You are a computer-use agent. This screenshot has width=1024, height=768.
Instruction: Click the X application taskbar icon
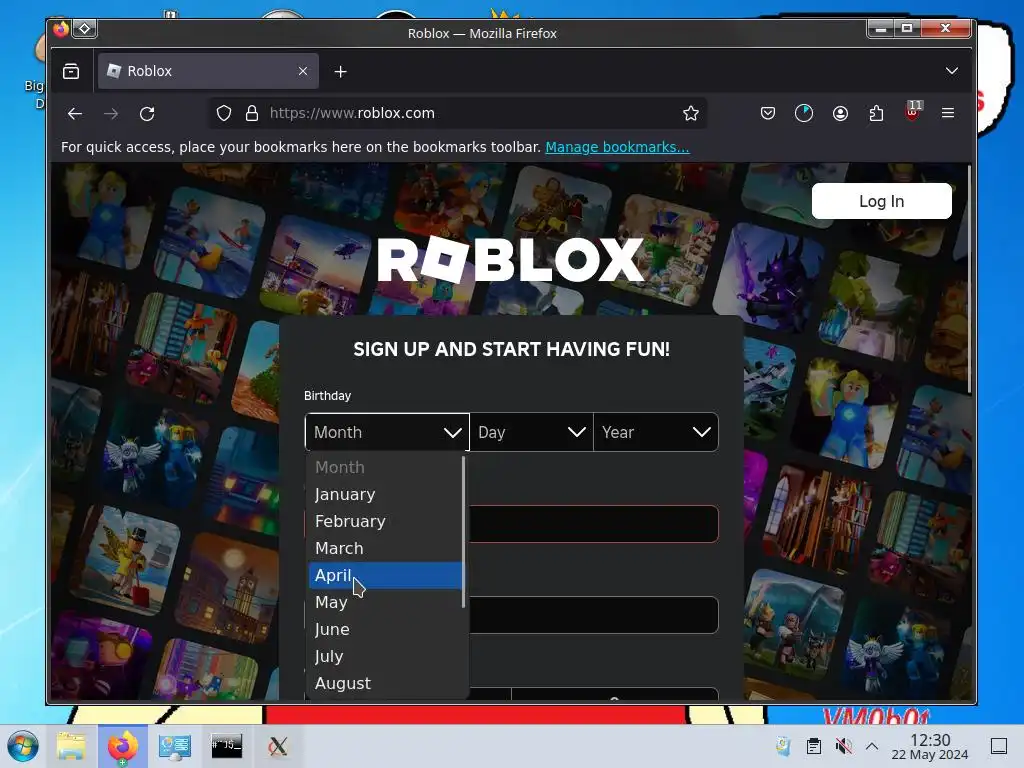(x=278, y=746)
